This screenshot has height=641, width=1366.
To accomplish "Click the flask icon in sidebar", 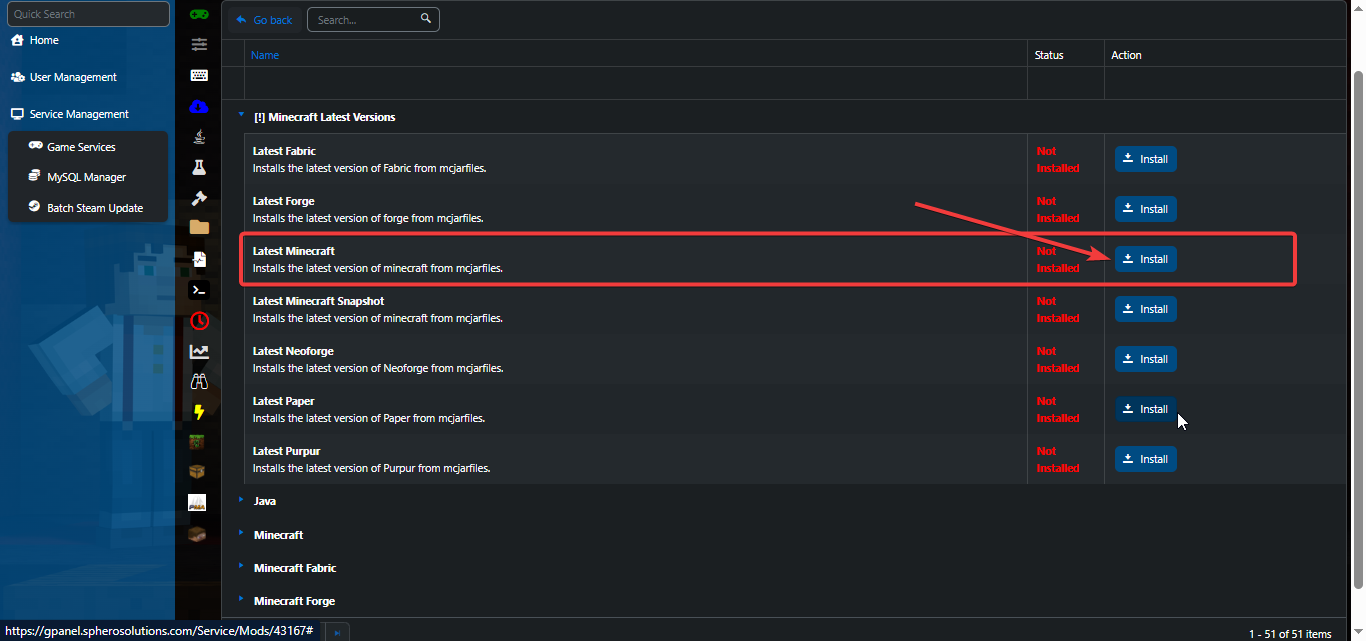I will point(199,167).
